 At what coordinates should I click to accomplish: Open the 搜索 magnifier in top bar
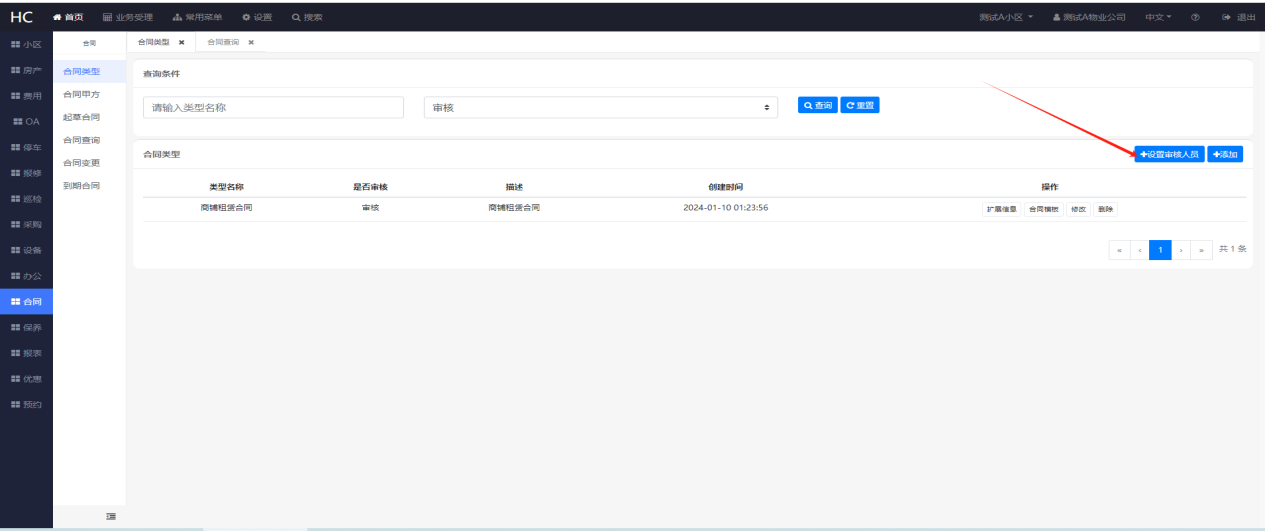pyautogui.click(x=307, y=17)
